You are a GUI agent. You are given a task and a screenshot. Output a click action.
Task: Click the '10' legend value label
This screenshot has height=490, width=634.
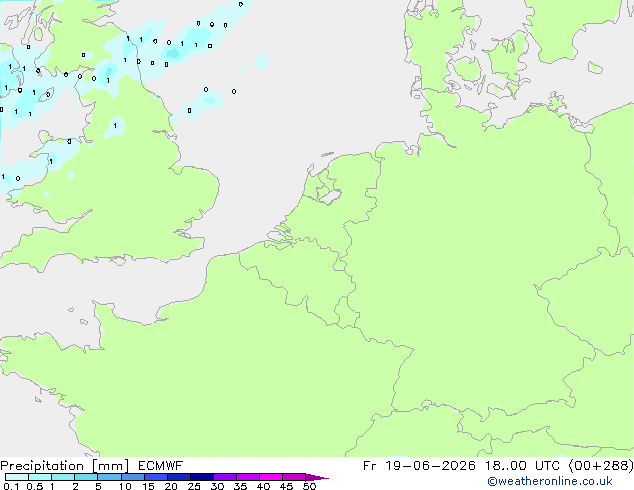[125, 486]
